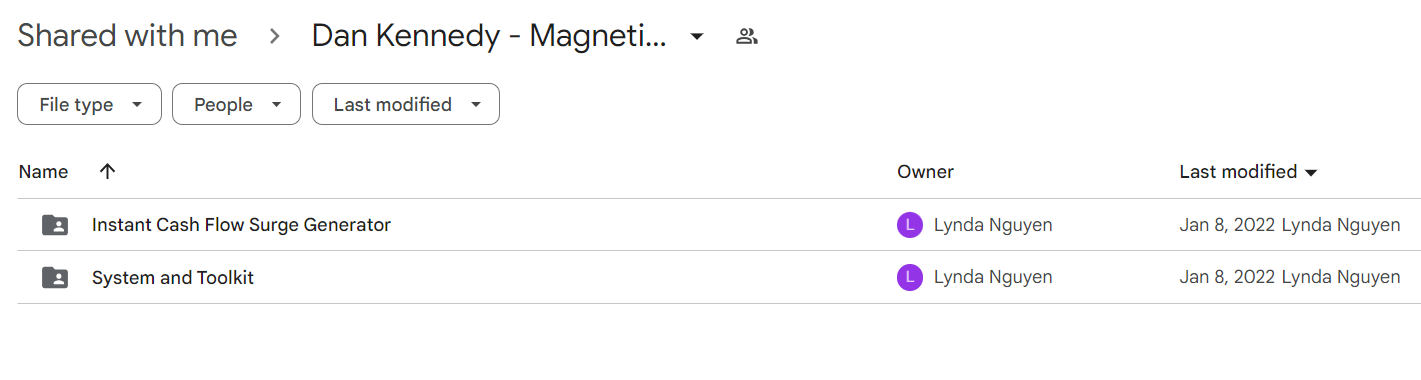Click the Dan Kennedy - Magneti... folder title
This screenshot has width=1421, height=380.
coord(489,36)
